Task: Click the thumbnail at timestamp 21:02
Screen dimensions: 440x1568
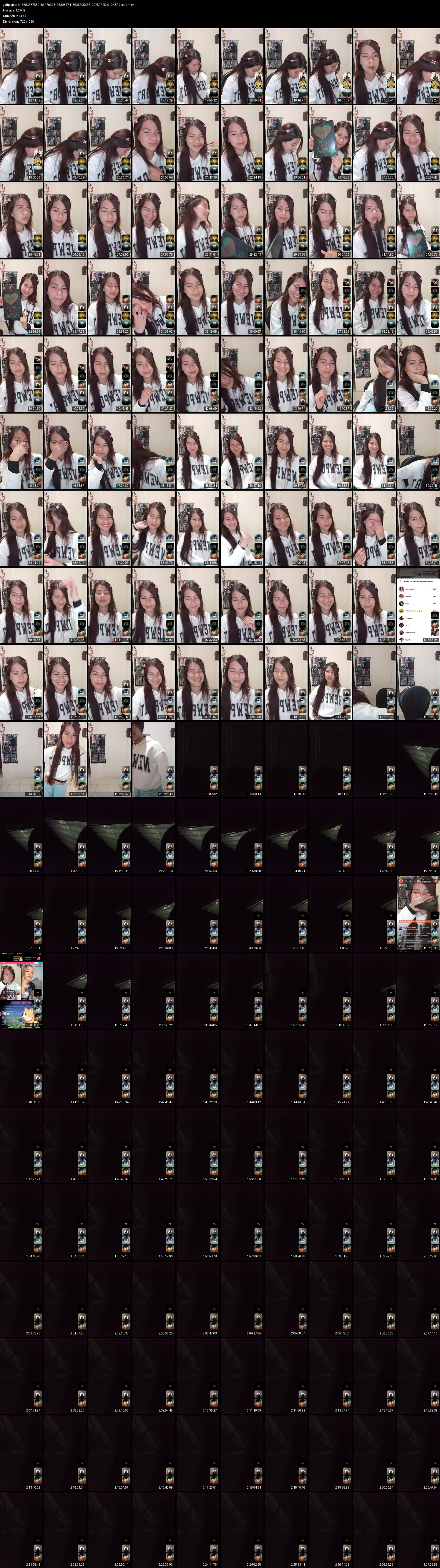Action: (x=154, y=143)
